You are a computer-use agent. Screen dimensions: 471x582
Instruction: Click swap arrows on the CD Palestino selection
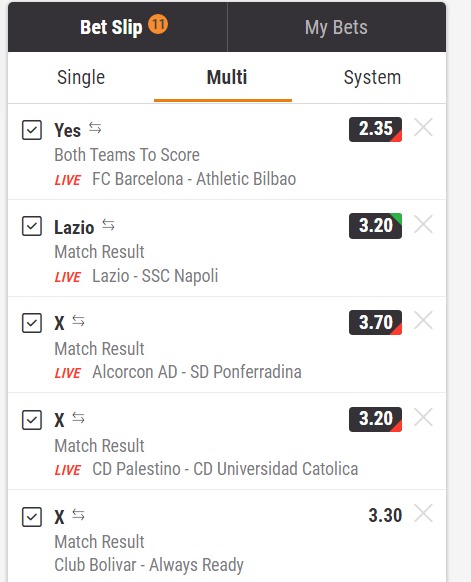(x=78, y=418)
